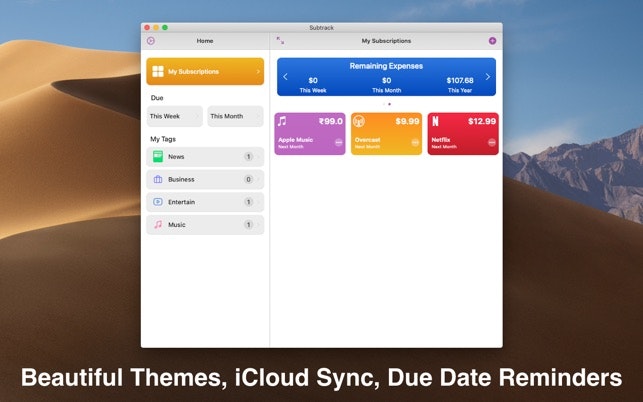Click the expand arrows icon in toolbar
The image size is (643, 402).
(x=280, y=40)
